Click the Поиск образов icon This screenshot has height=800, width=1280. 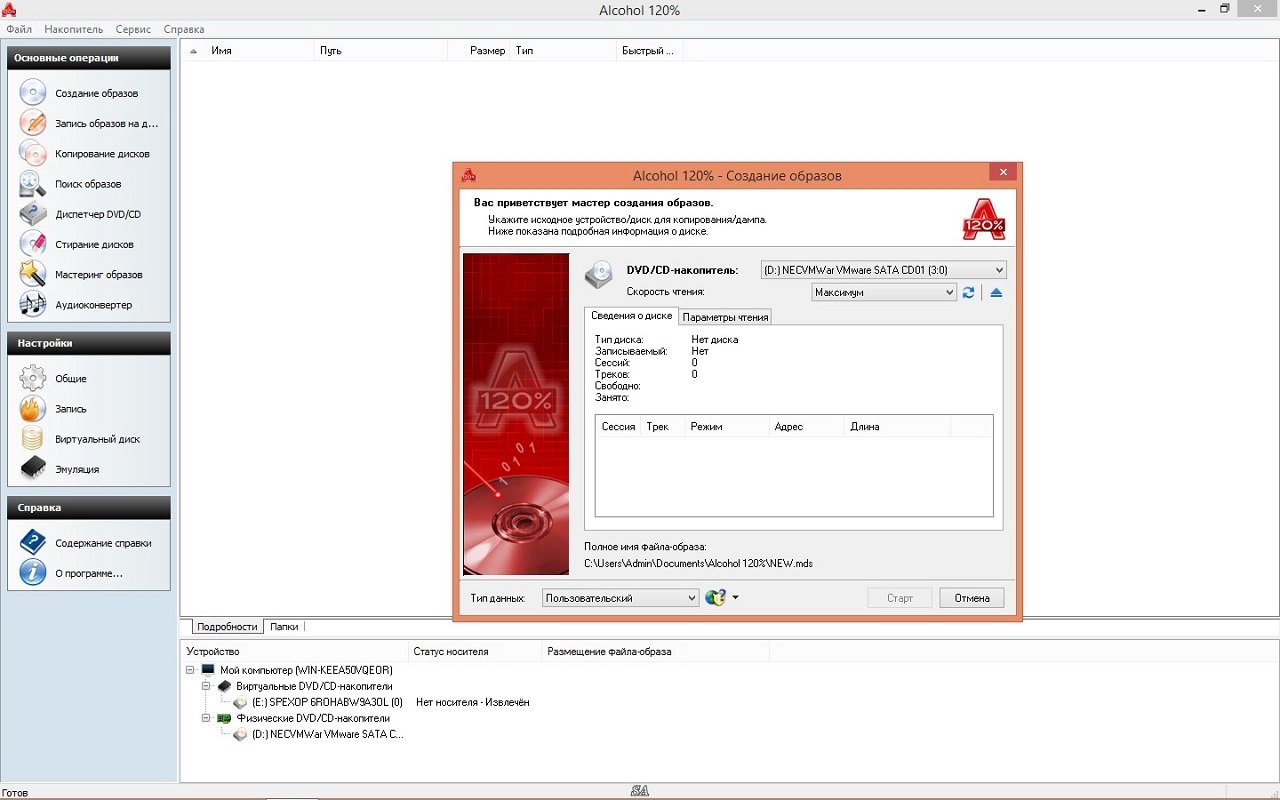(x=33, y=184)
